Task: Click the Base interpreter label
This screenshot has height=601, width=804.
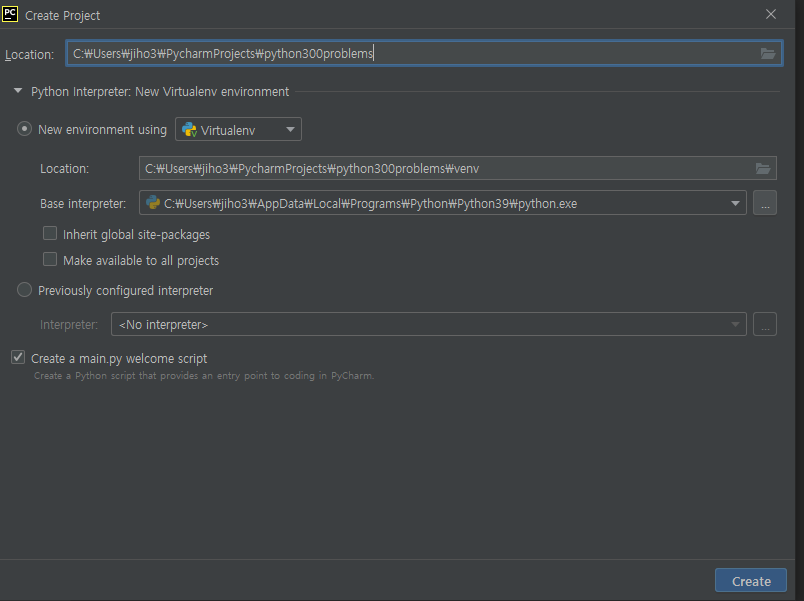Action: click(83, 204)
